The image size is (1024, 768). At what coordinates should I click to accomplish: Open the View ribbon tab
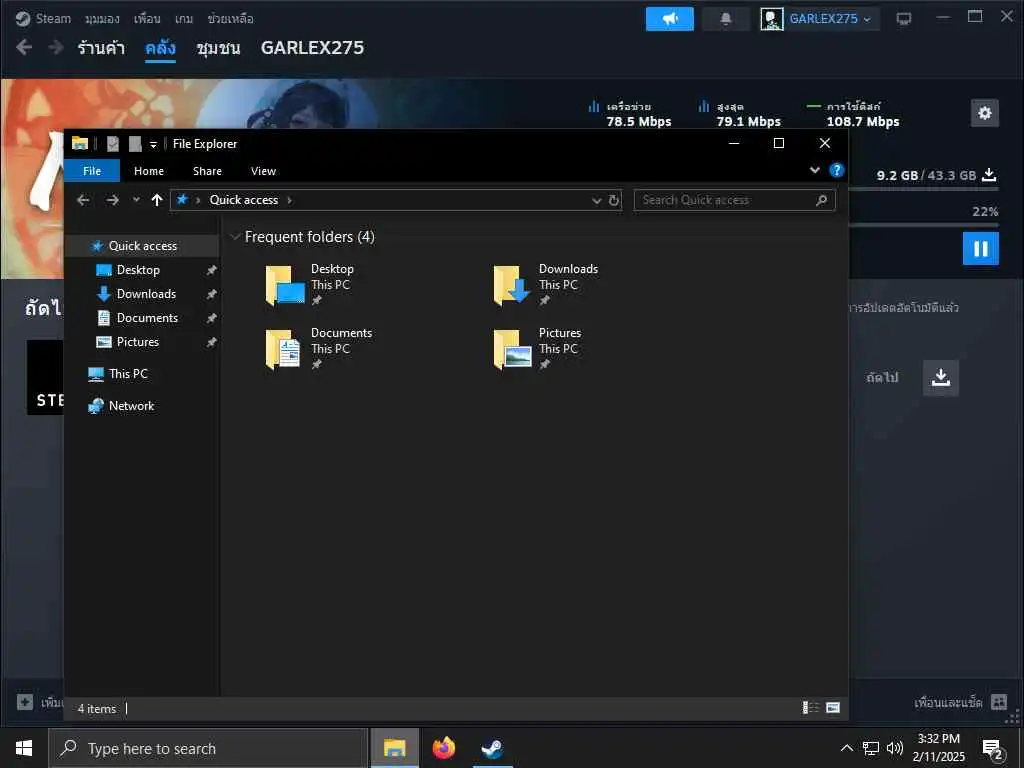click(263, 170)
